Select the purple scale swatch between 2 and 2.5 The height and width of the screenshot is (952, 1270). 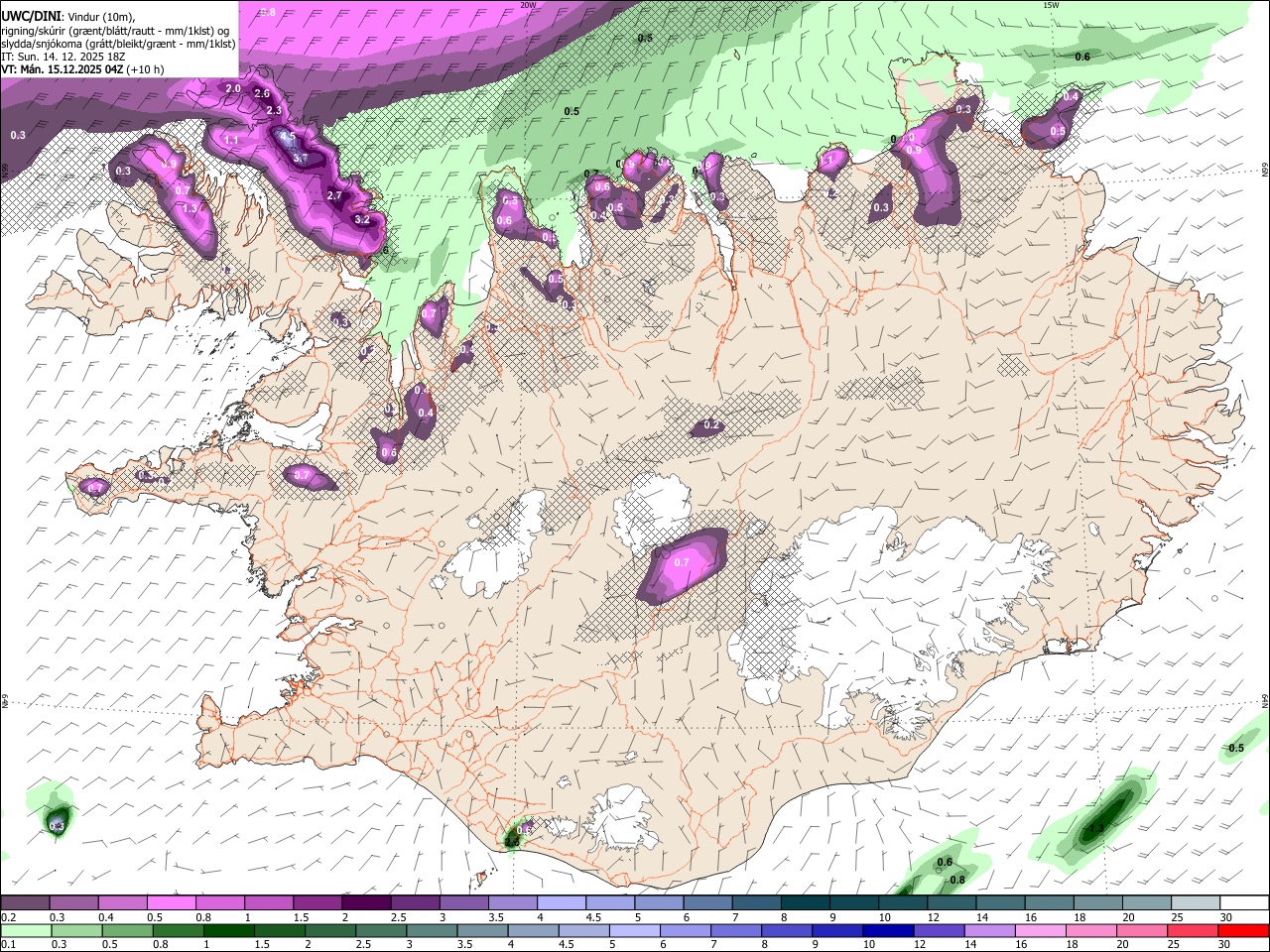365,902
